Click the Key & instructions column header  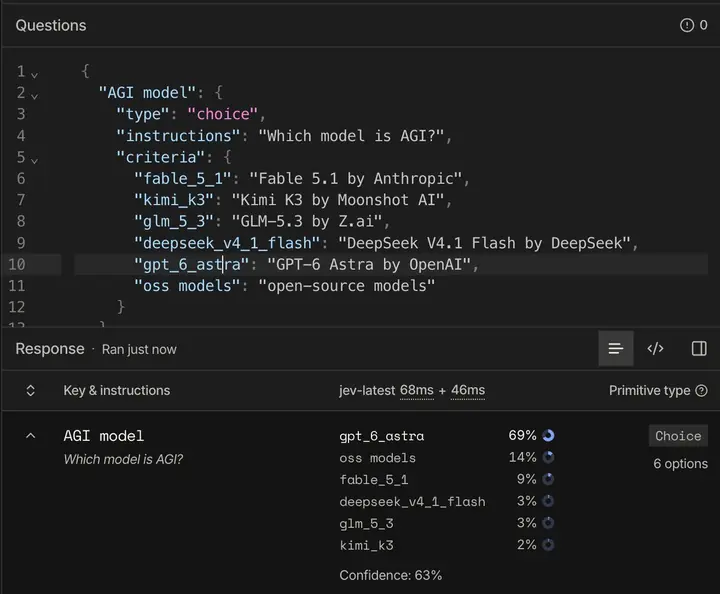pyautogui.click(x=117, y=391)
